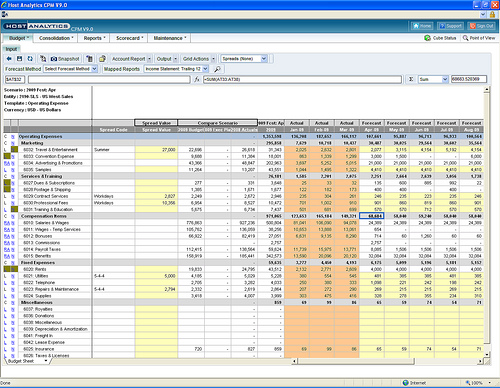Click the vertical scrollbar up arrow

coord(487,89)
